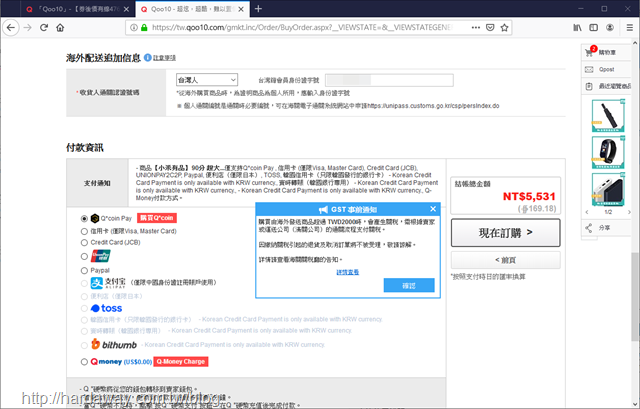Open the 注意事項 notes link
This screenshot has width=640, height=409.
click(x=164, y=58)
